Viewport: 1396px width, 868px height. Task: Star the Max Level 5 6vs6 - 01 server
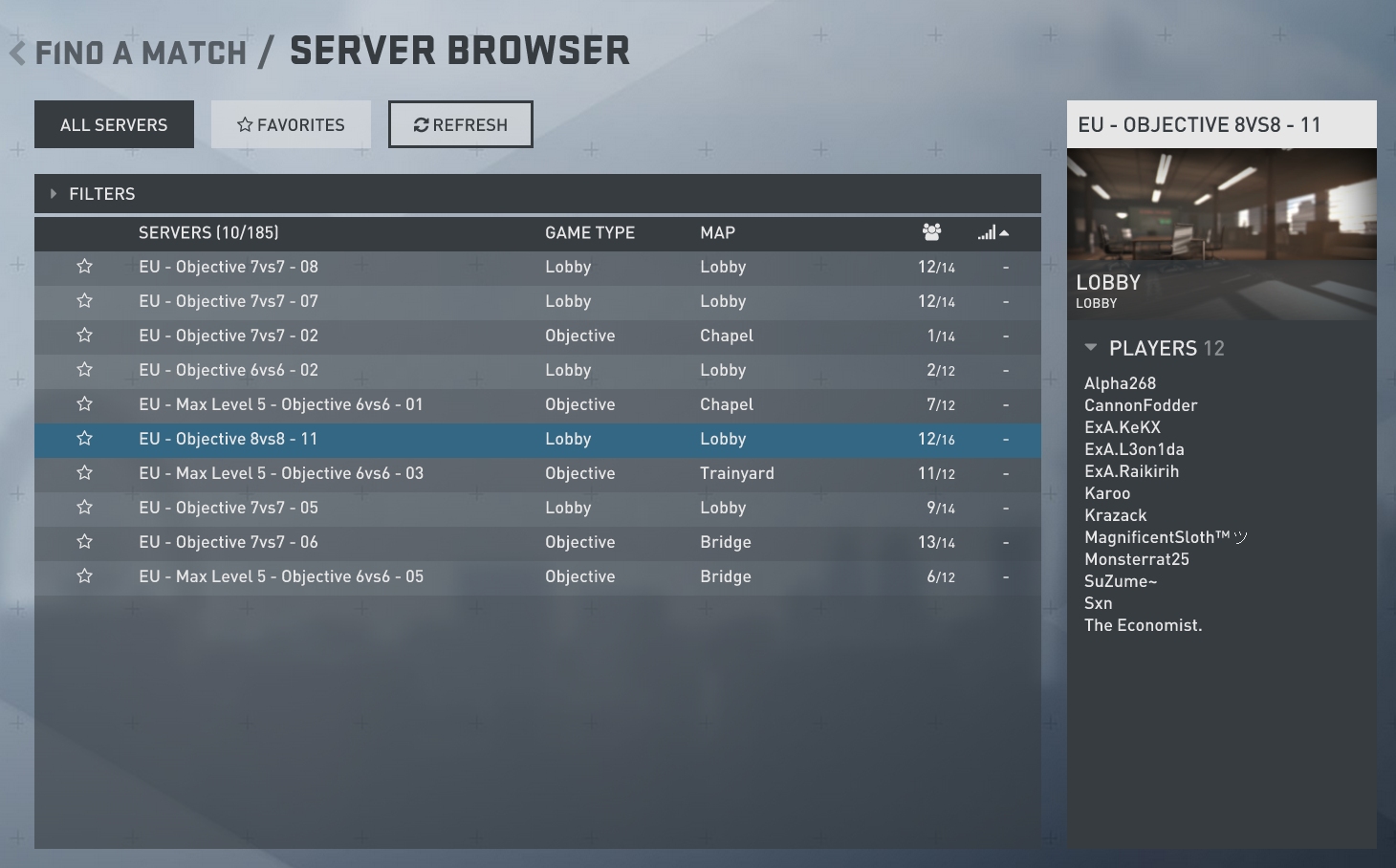pos(84,404)
